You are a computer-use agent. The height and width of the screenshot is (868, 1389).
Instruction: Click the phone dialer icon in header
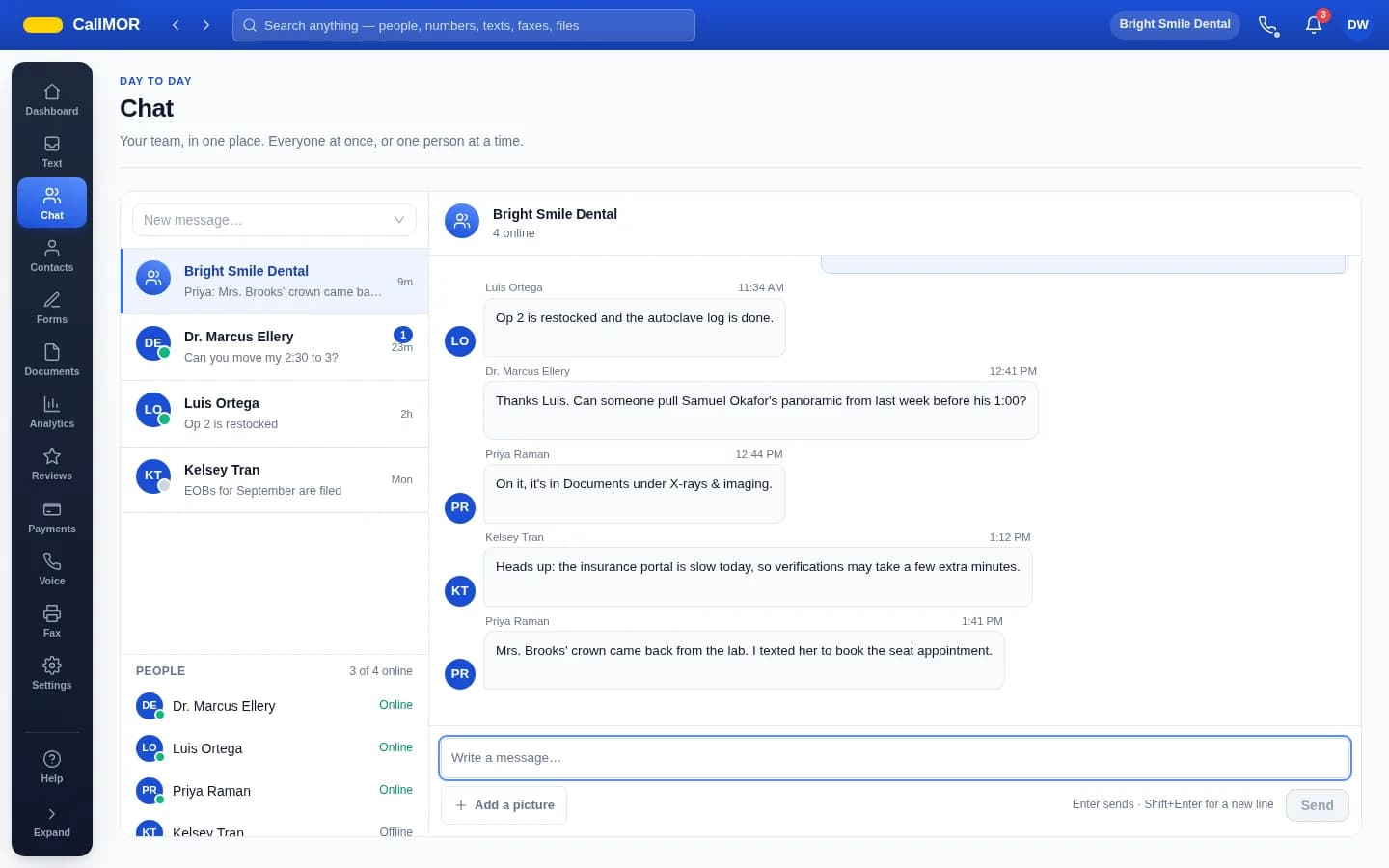[1268, 25]
